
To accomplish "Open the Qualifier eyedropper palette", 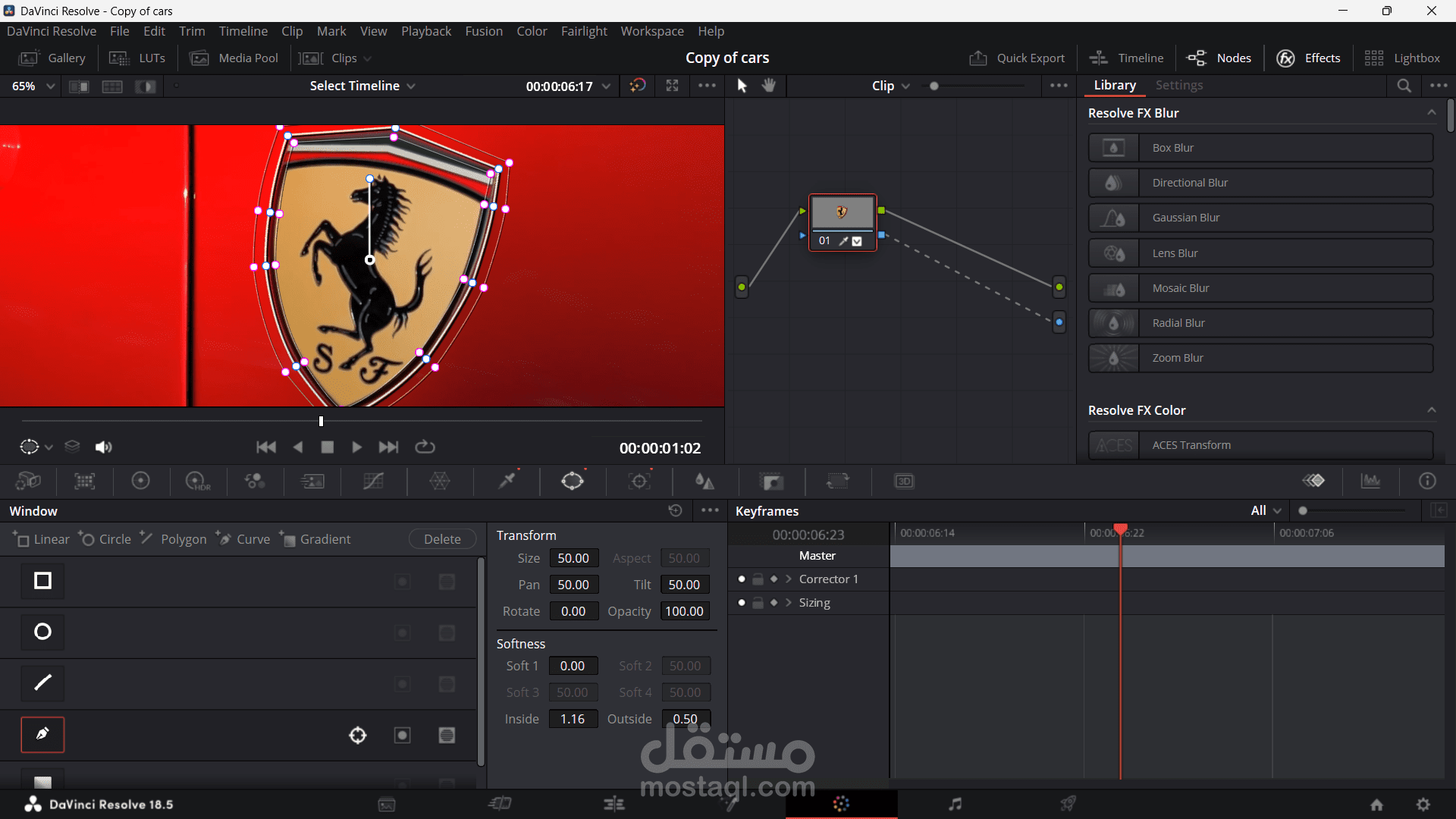I will click(x=507, y=481).
